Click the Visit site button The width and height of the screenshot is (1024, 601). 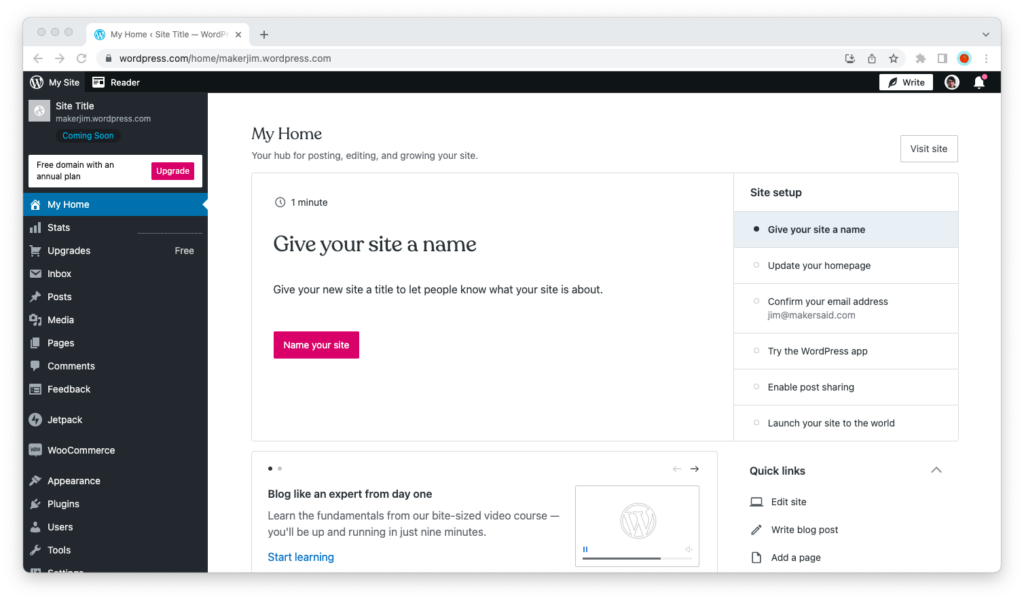[x=929, y=149]
